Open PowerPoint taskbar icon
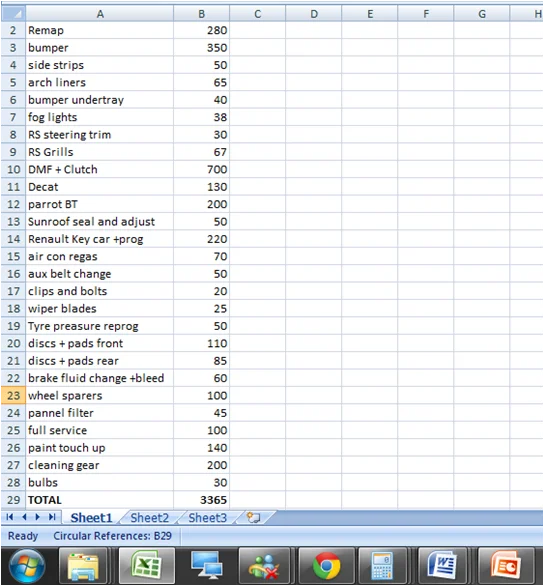The width and height of the screenshot is (544, 586). click(506, 566)
